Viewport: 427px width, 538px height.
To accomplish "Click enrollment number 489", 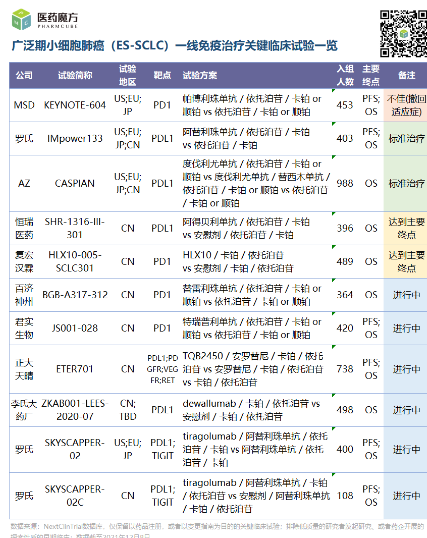I will coord(345,261).
